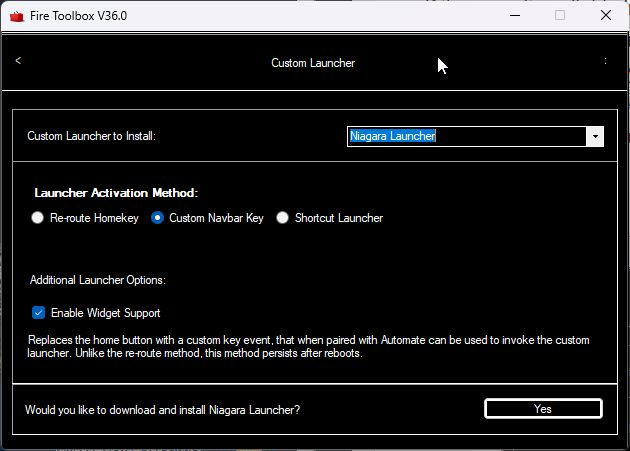This screenshot has height=451, width=630.
Task: Close the Fire Toolbox window
Action: pos(606,16)
